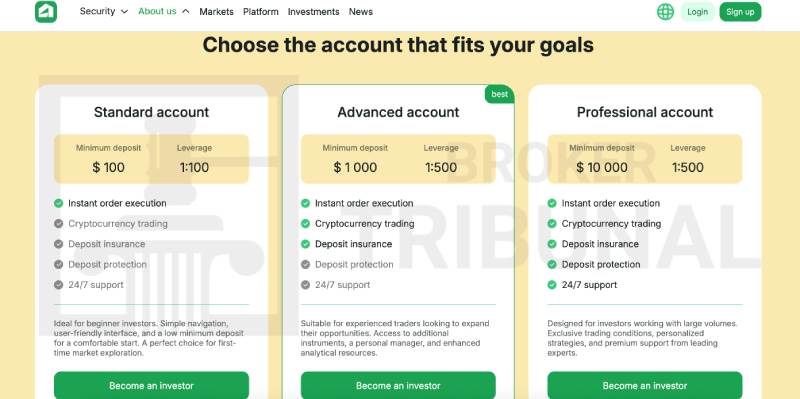Viewport: 800px width, 399px height.
Task: Select the Professional account card heading
Action: coord(645,112)
